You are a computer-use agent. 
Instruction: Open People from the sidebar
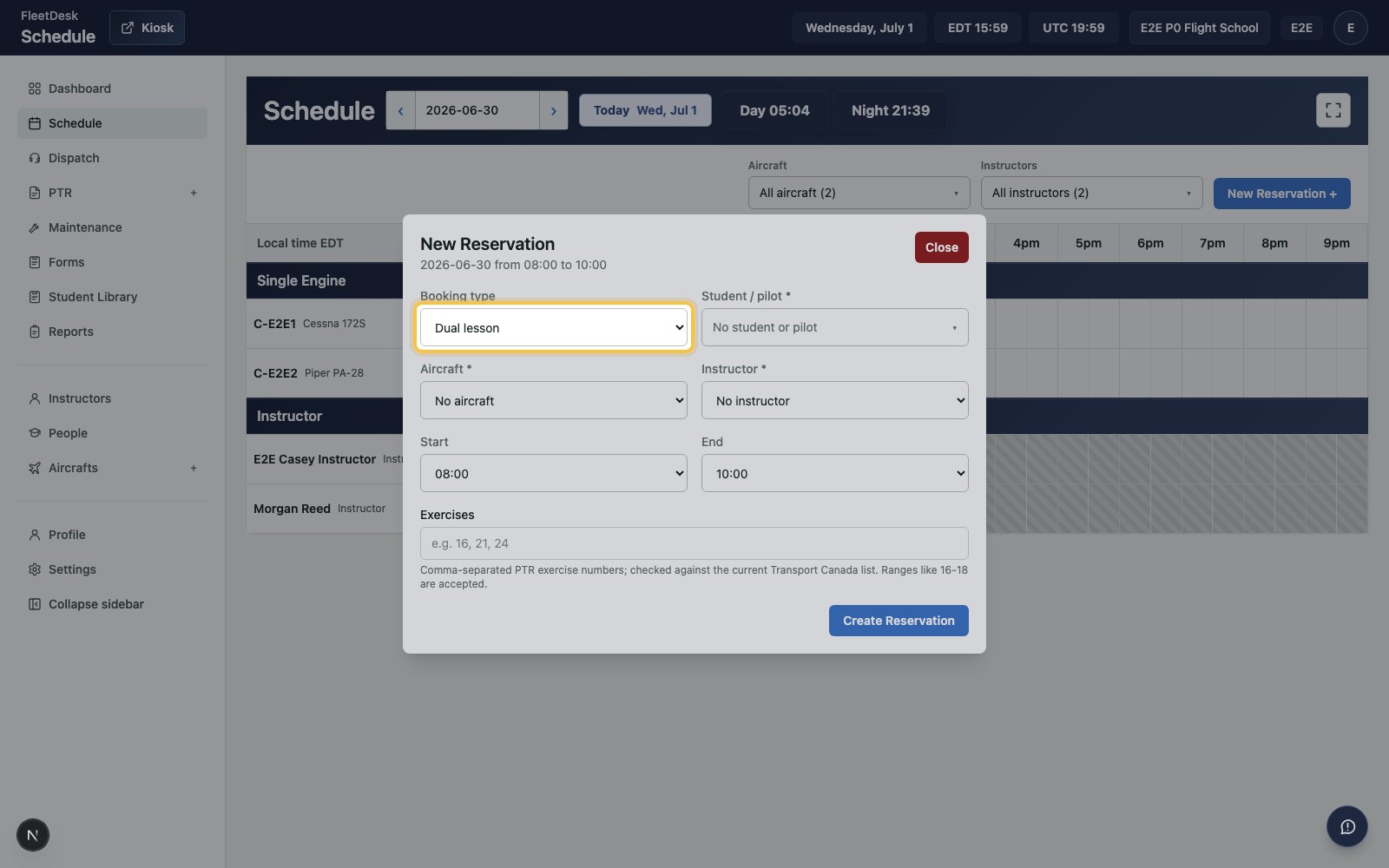click(112, 433)
